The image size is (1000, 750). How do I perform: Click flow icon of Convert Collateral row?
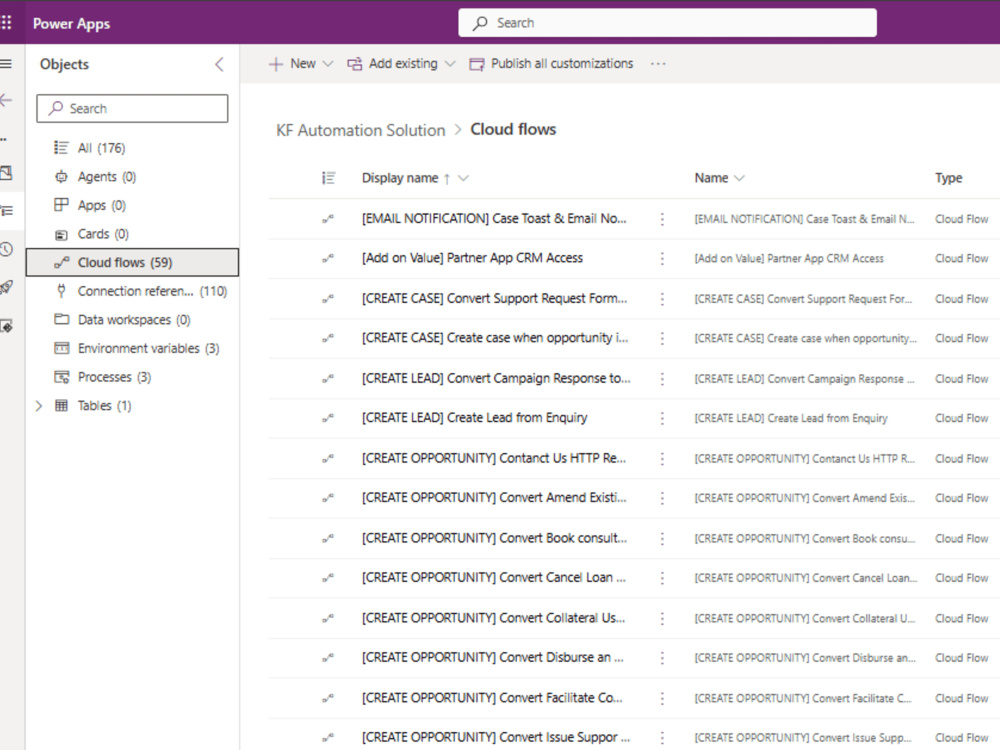tap(328, 618)
